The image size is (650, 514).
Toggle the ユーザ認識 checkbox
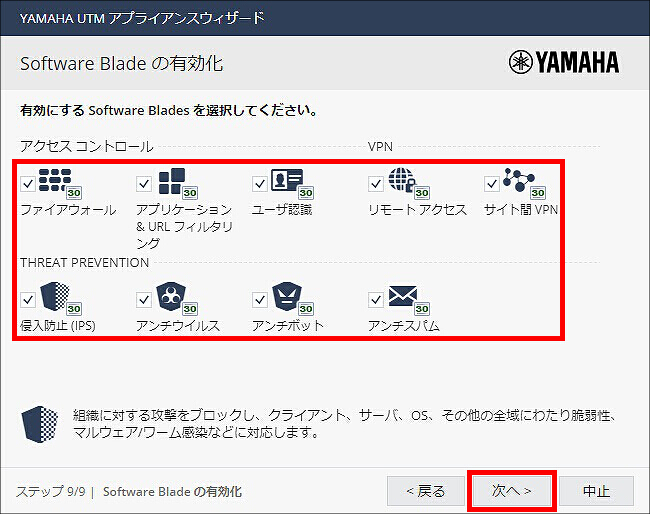tap(260, 183)
